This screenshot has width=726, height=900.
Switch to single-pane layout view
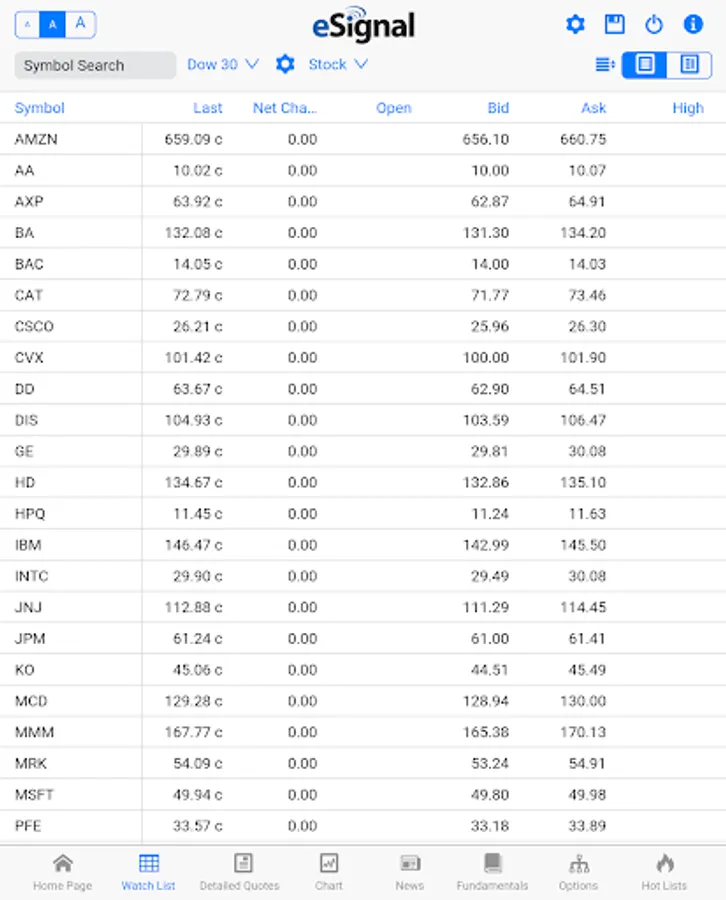[x=645, y=64]
